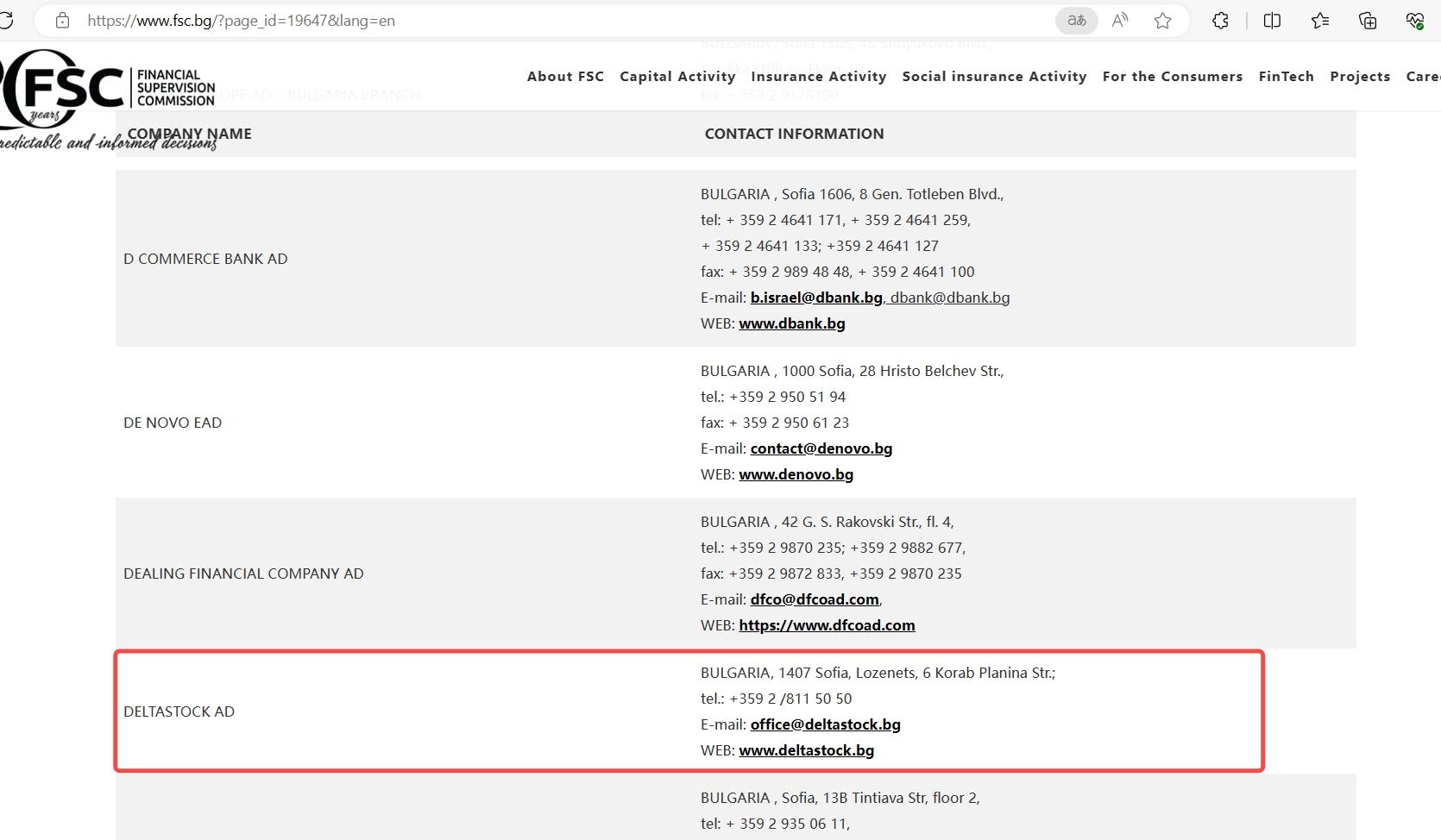Screen dimensions: 1441x840
Task: Open browser essentials heart icon
Action: point(1415,21)
